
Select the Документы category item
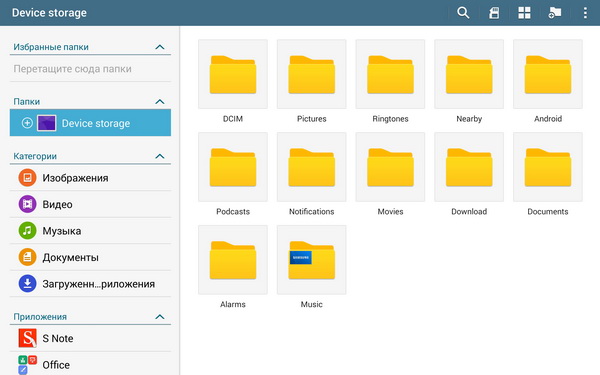(x=91, y=257)
